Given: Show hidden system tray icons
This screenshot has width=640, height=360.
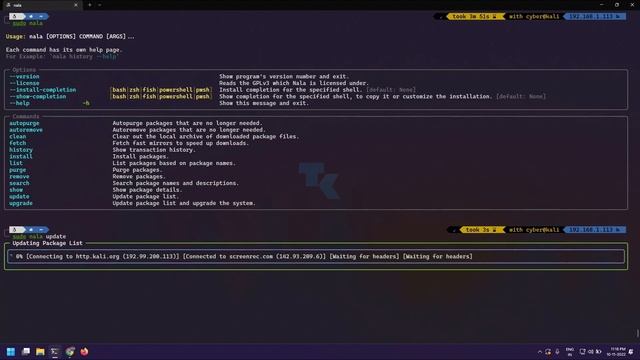Looking at the screenshot, I should (x=540, y=351).
